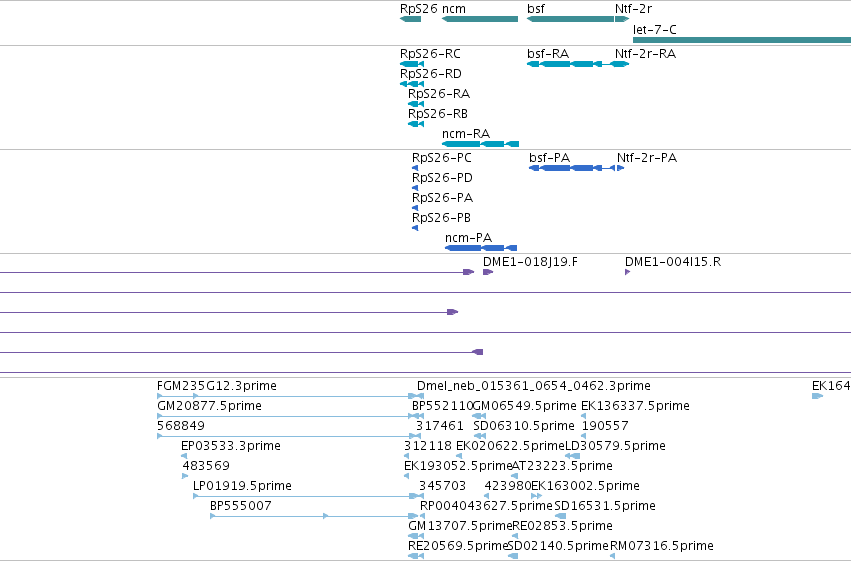Select protein RpS26-PD label
The width and height of the screenshot is (851, 561).
pyautogui.click(x=442, y=178)
